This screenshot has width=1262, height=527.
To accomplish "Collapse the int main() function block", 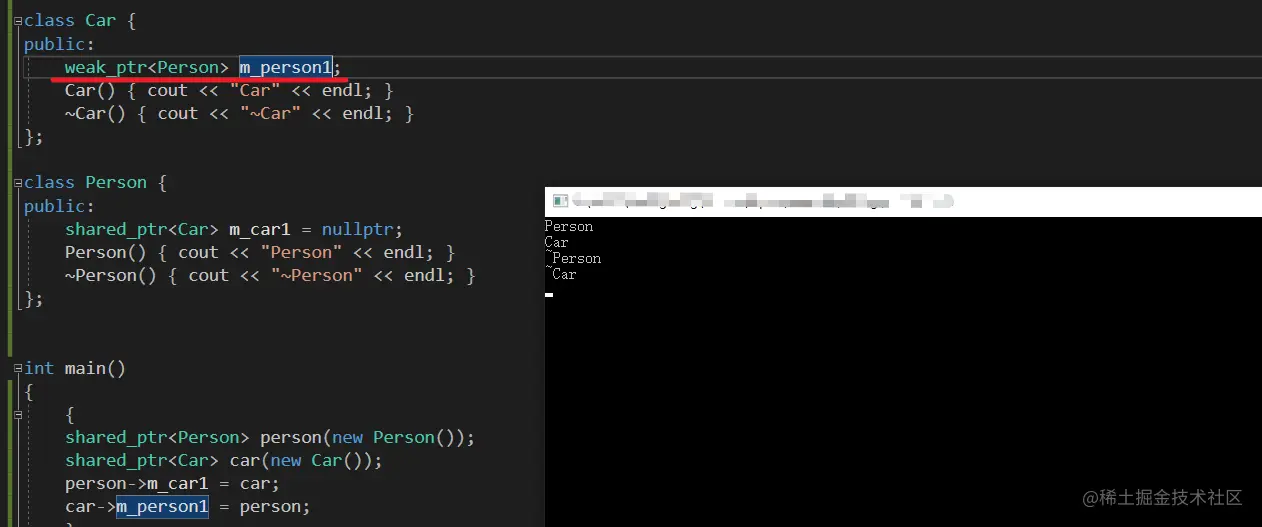I will (x=19, y=369).
